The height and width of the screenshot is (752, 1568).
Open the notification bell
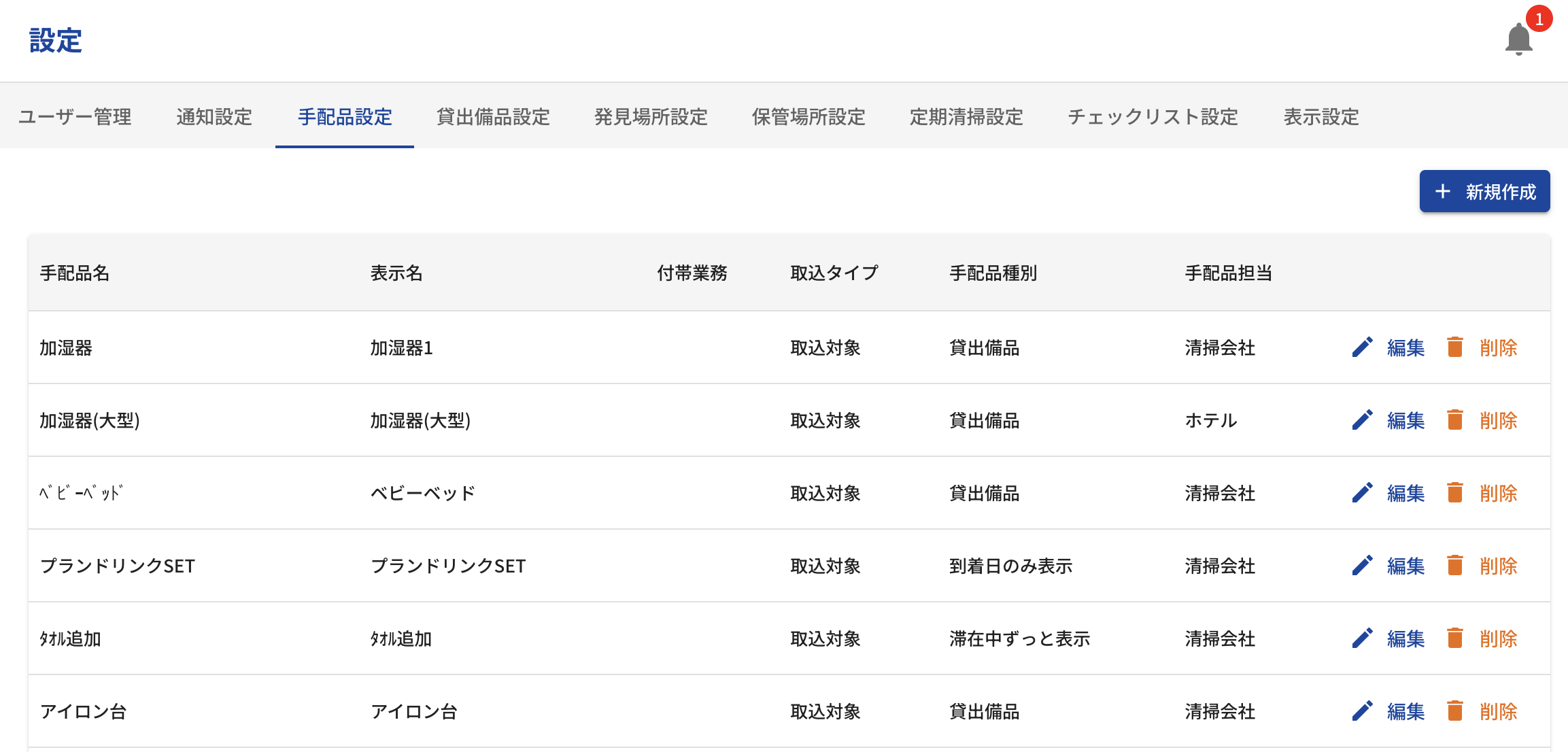pyautogui.click(x=1518, y=39)
